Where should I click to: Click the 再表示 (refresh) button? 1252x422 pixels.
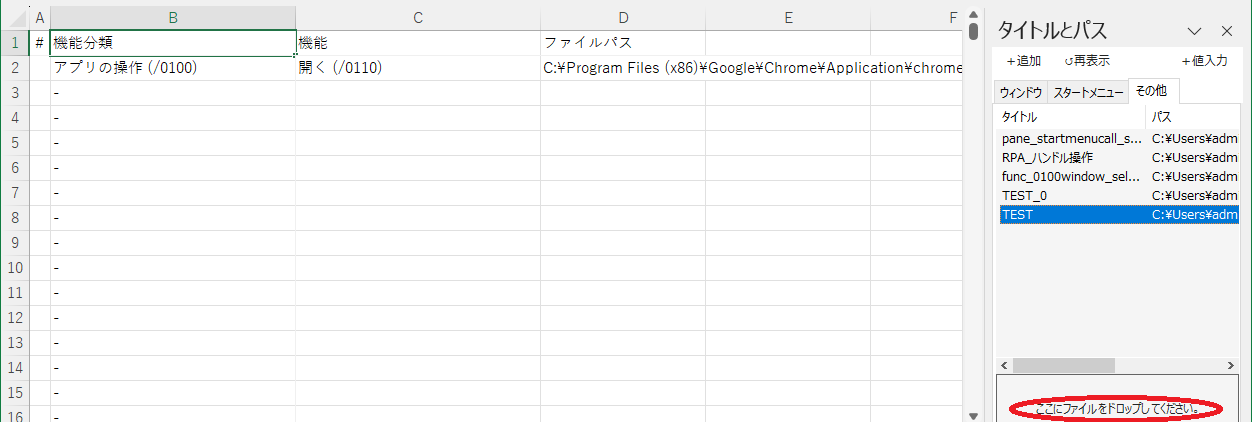point(1087,61)
